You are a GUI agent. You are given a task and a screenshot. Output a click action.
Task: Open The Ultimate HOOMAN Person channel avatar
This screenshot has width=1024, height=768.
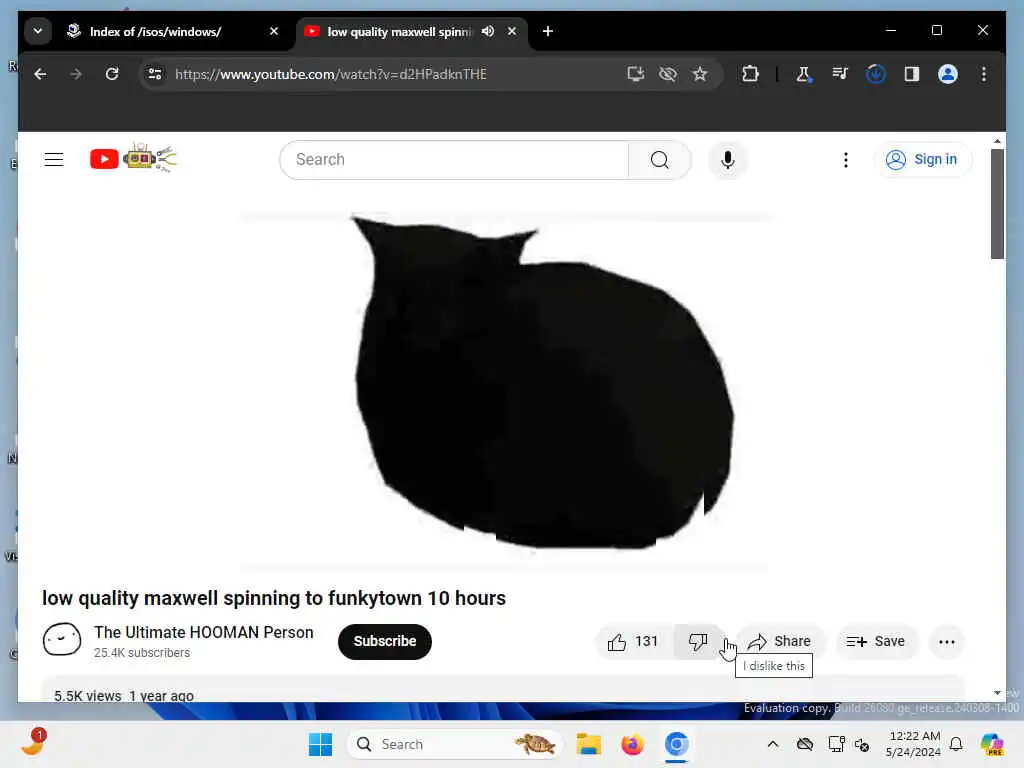point(62,640)
